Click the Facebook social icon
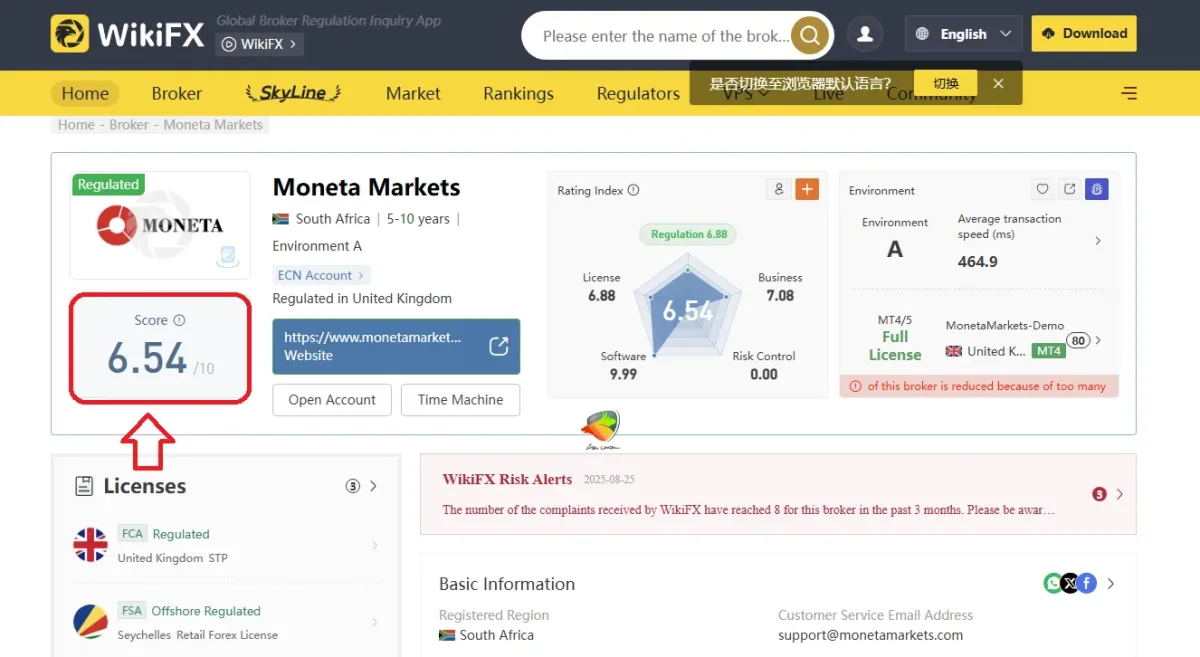1200x657 pixels. (1086, 583)
